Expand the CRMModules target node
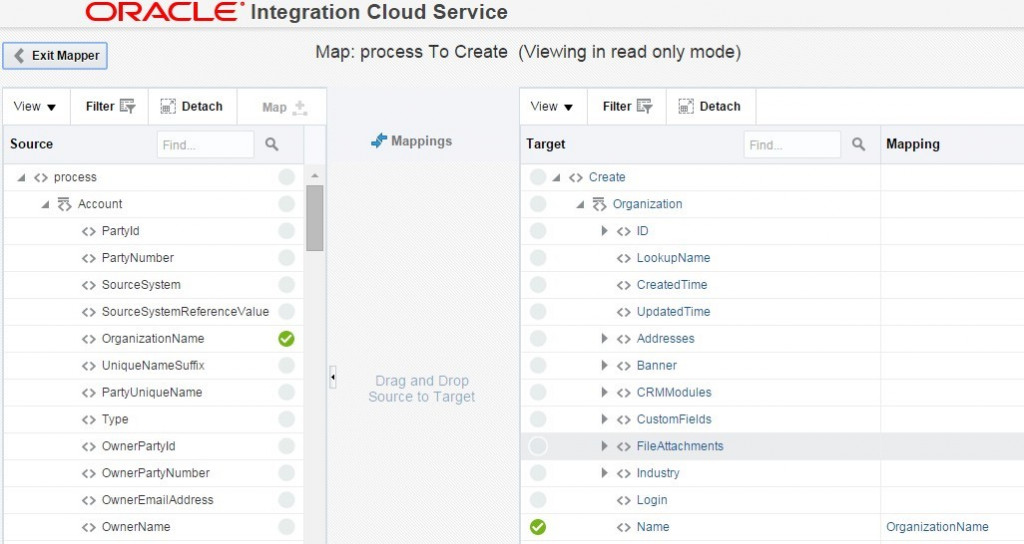Screen dimensions: 1024x544 pos(604,392)
